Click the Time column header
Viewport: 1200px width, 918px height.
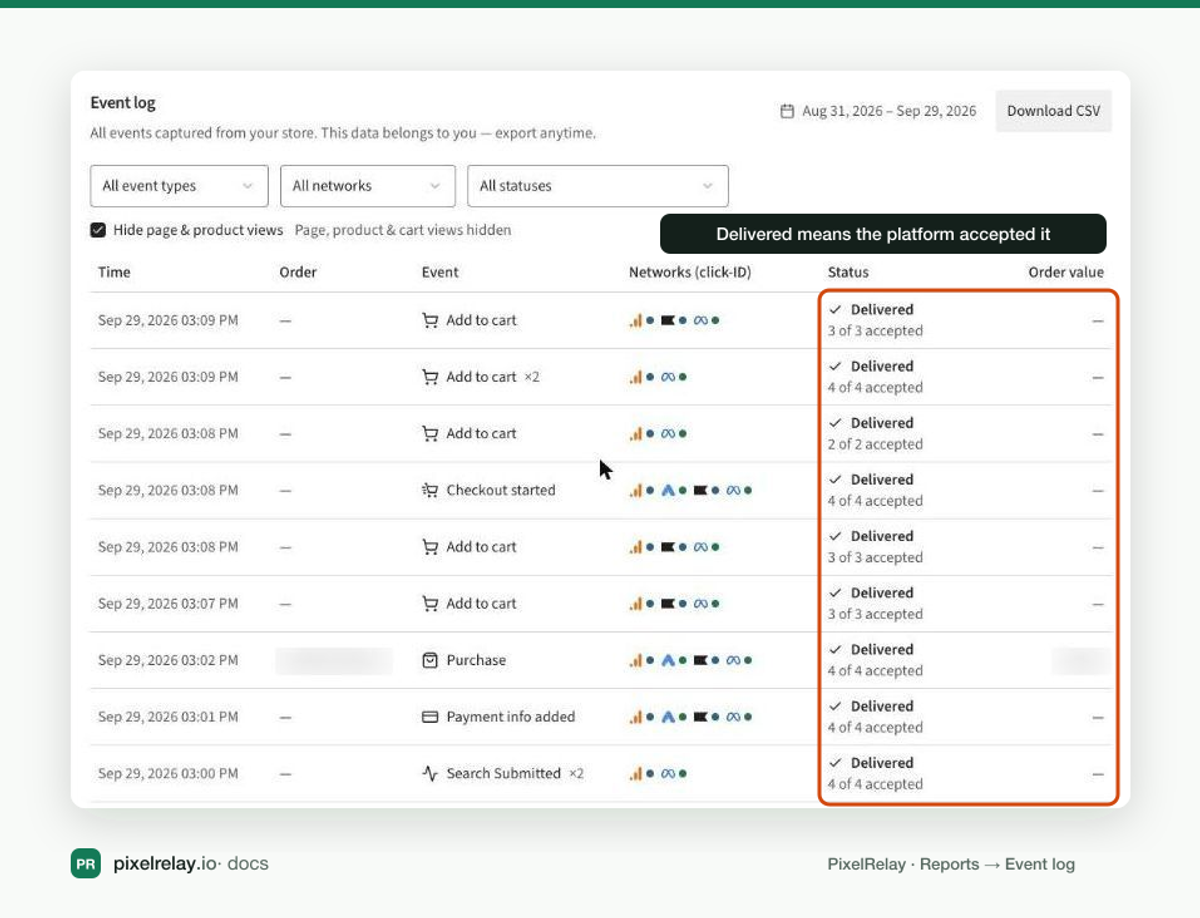click(x=114, y=272)
